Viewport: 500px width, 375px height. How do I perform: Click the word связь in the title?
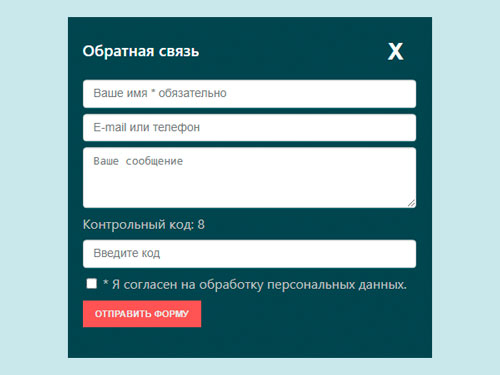coord(179,52)
